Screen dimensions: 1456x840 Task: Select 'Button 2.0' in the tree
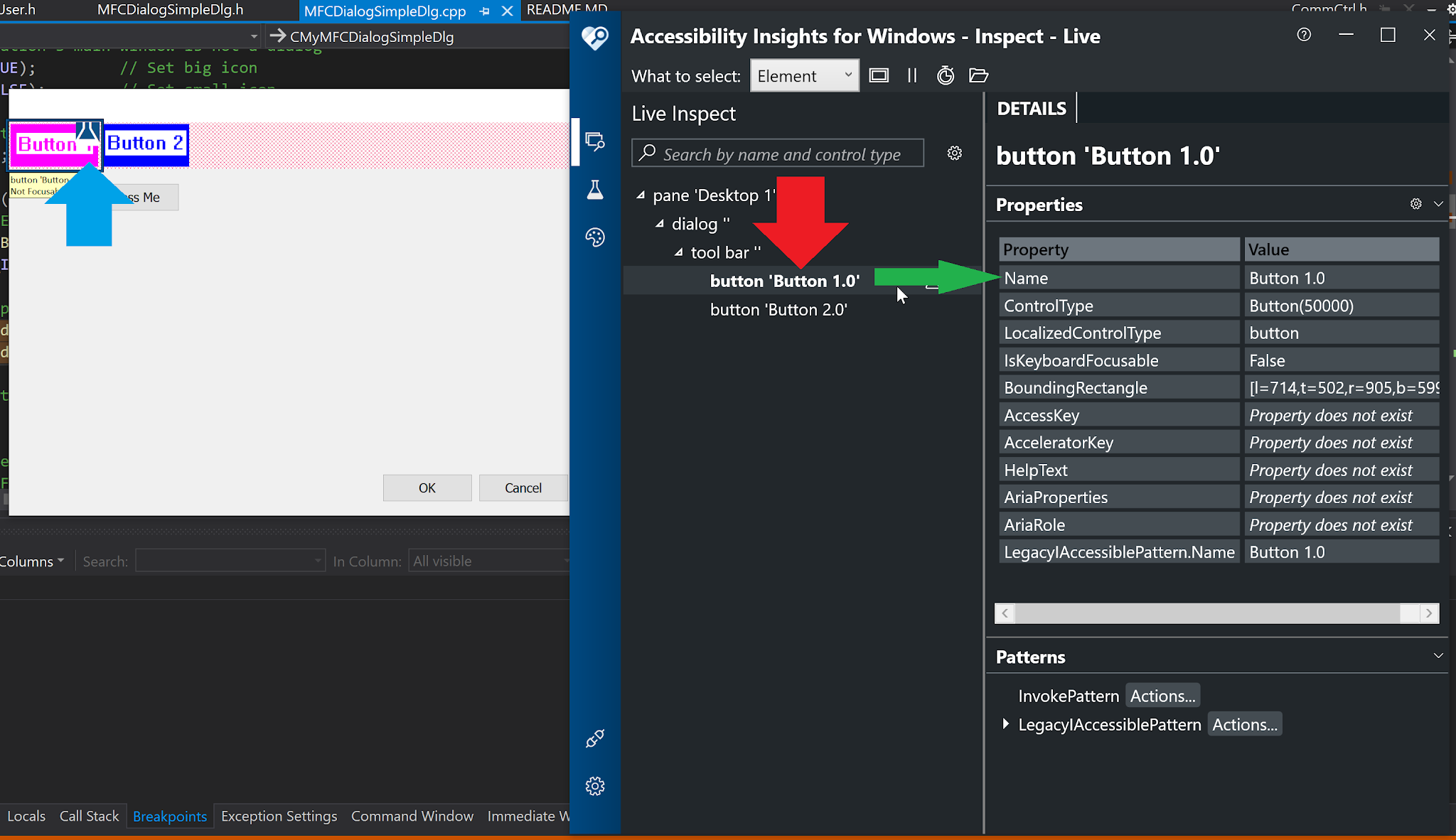point(778,310)
